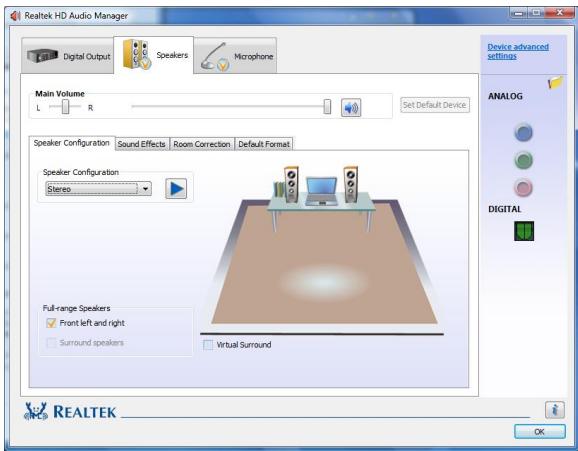Image resolution: width=578 pixels, height=451 pixels.
Task: Open the Sound Effects tab
Action: click(142, 144)
